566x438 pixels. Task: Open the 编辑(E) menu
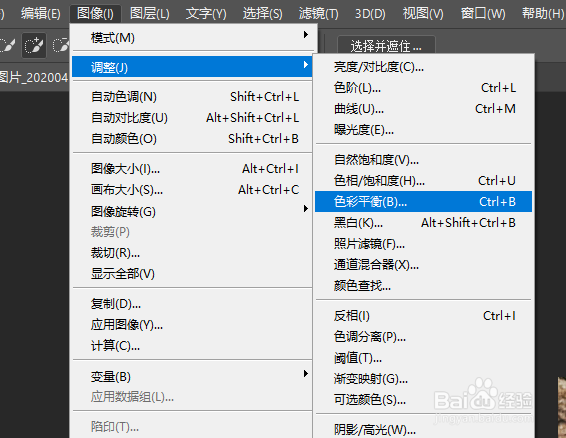(40, 14)
